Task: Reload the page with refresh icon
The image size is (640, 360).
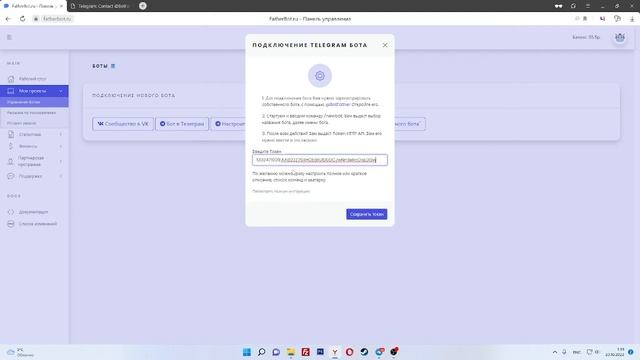Action: [x=22, y=19]
